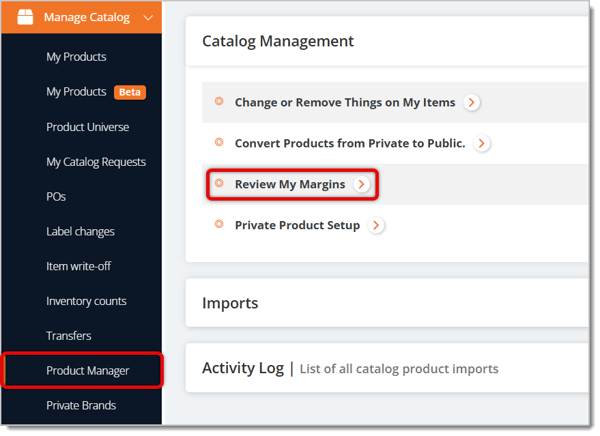Go to Product Universe

tap(88, 127)
